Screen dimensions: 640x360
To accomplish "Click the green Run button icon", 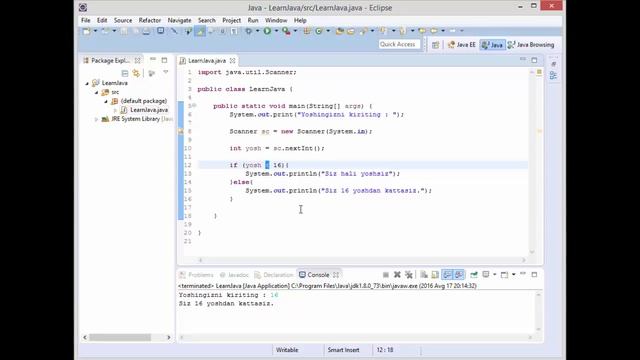I will [267, 31].
